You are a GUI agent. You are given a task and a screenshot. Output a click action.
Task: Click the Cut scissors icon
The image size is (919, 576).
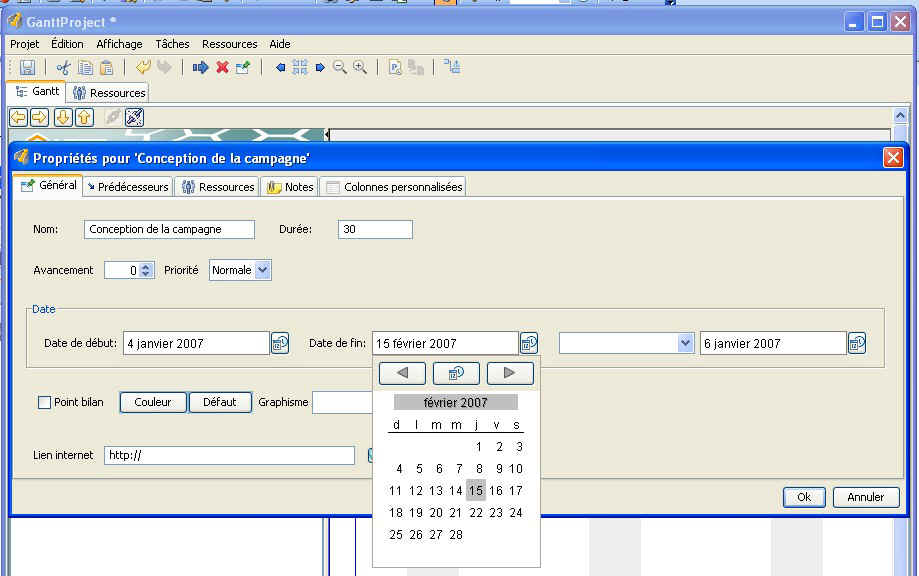(x=63, y=67)
